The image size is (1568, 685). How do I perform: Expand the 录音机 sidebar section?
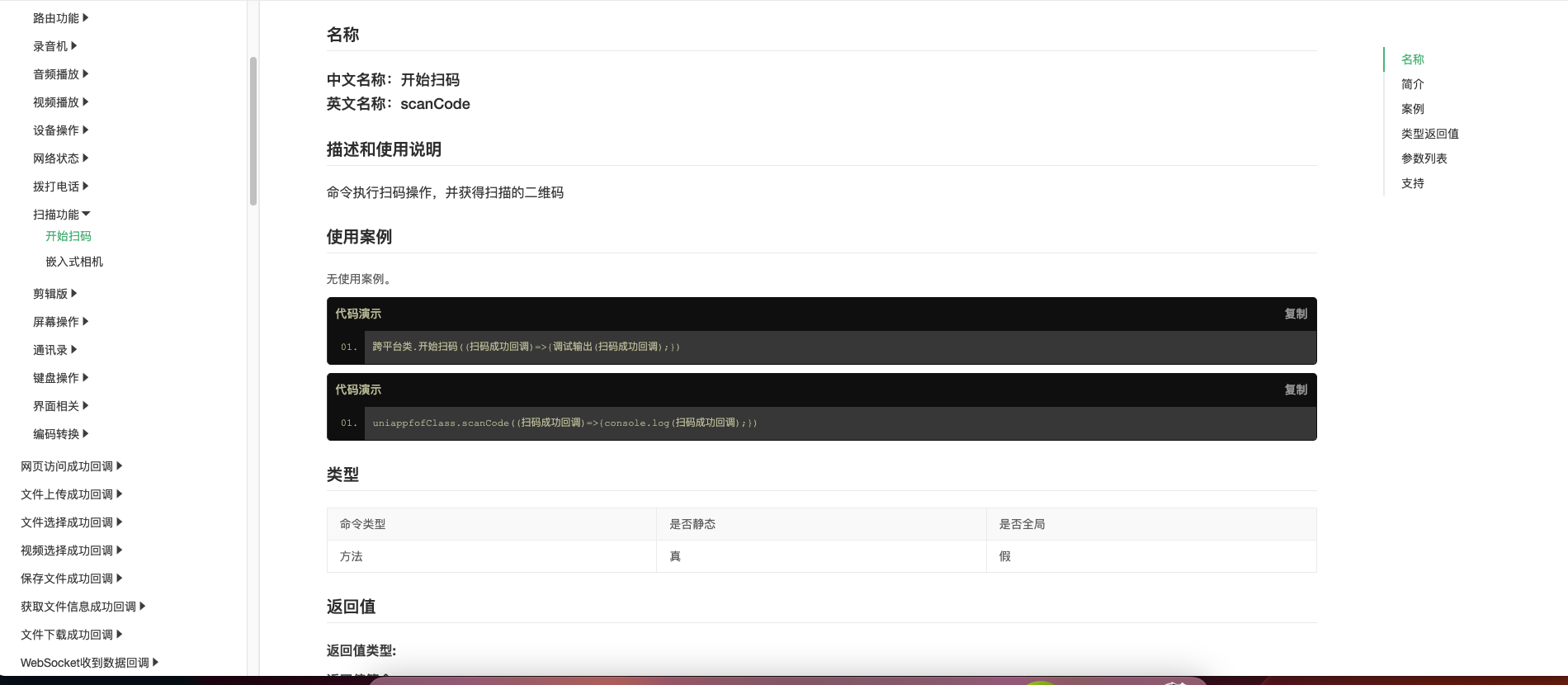(x=54, y=46)
